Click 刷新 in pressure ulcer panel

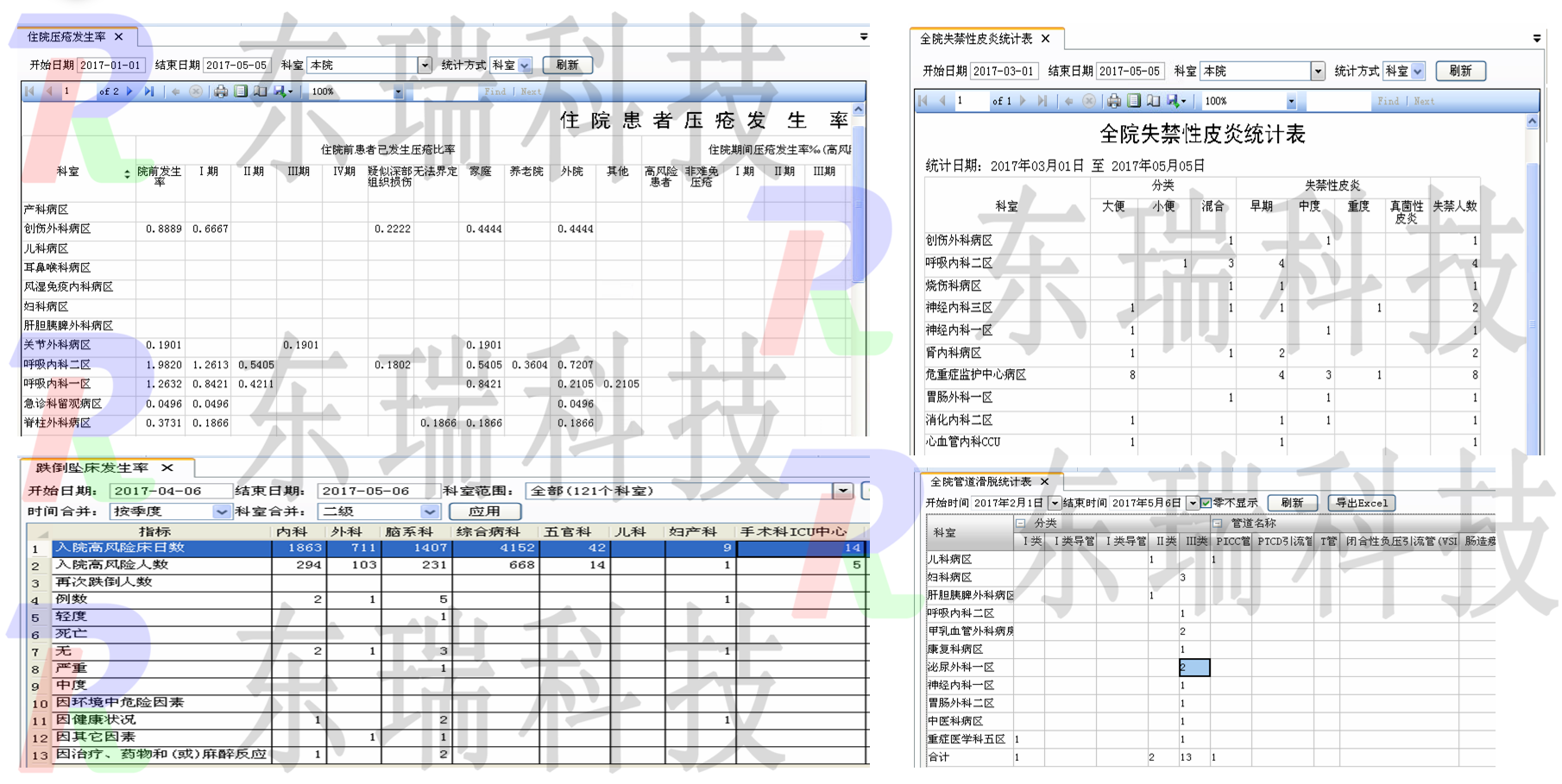[567, 65]
